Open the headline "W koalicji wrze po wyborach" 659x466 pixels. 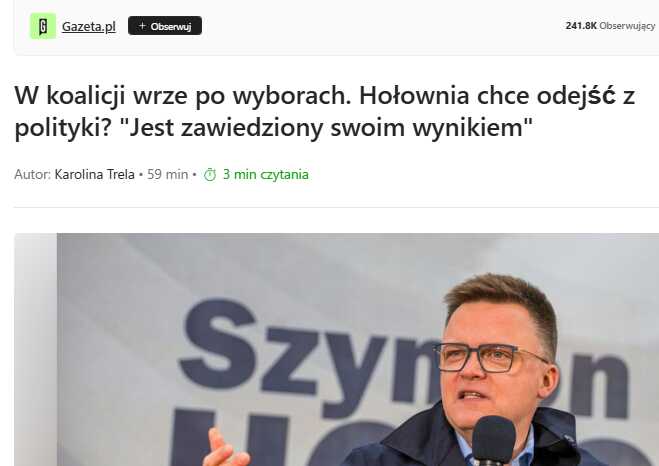pyautogui.click(x=182, y=96)
